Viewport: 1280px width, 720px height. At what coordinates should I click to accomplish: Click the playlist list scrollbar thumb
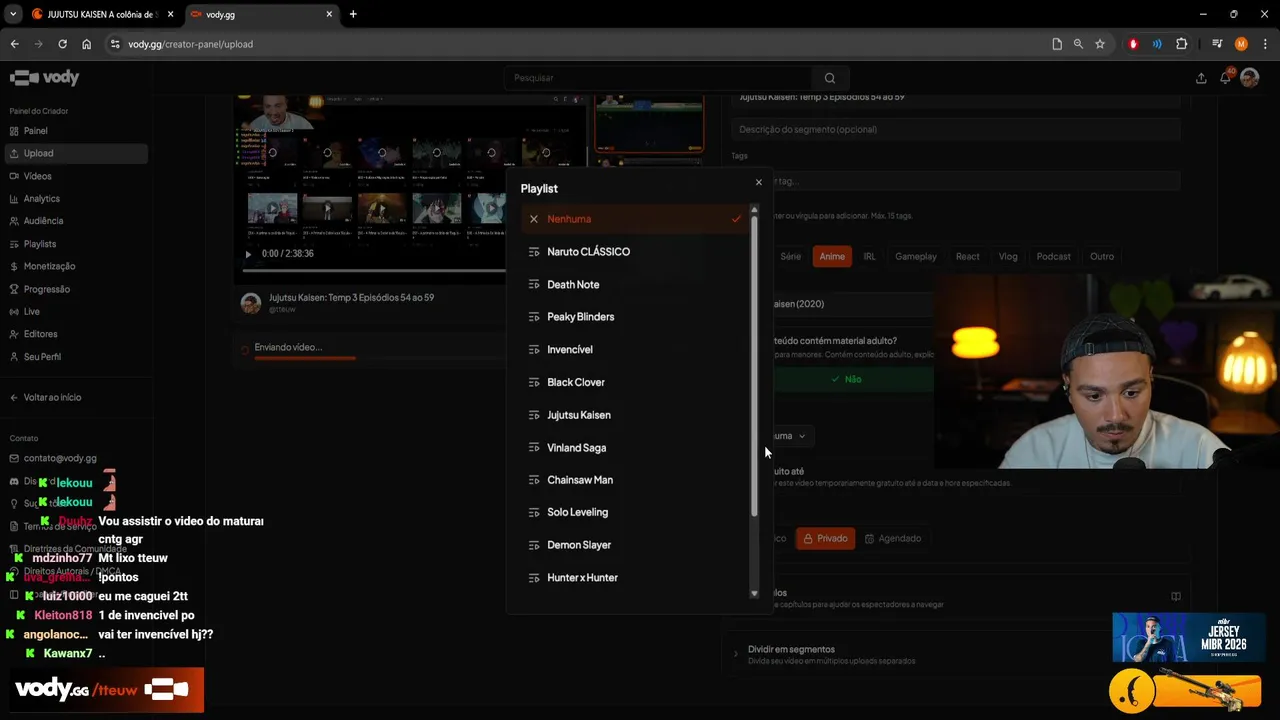[x=754, y=365]
